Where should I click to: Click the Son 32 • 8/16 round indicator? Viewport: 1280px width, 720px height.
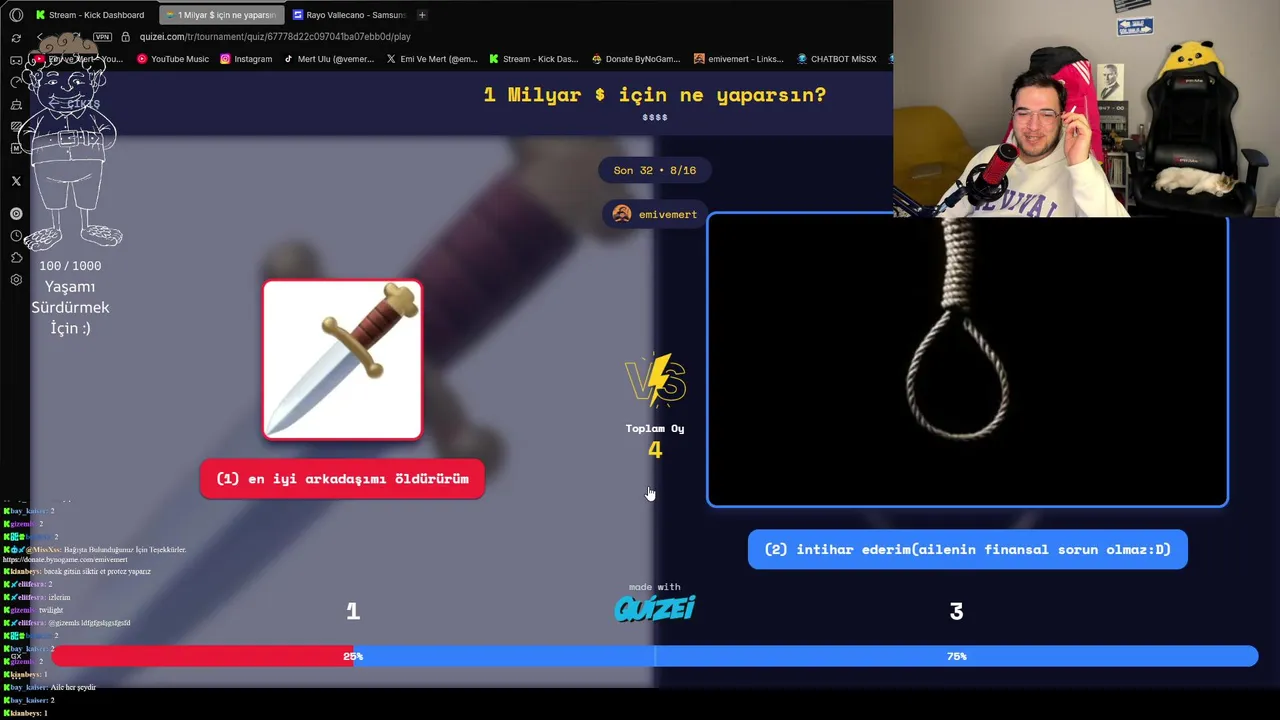655,170
